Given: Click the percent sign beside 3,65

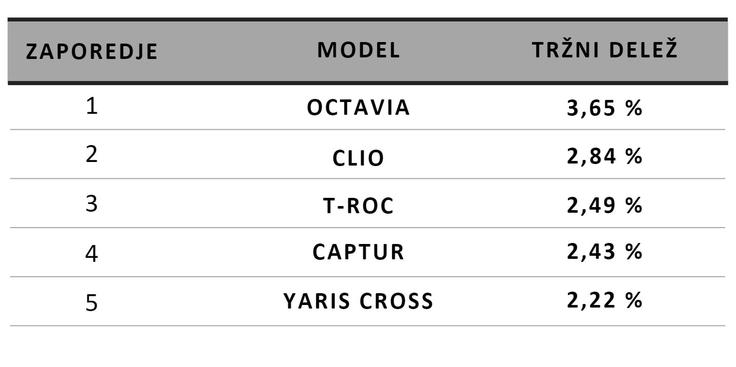Looking at the screenshot, I should (x=633, y=109).
